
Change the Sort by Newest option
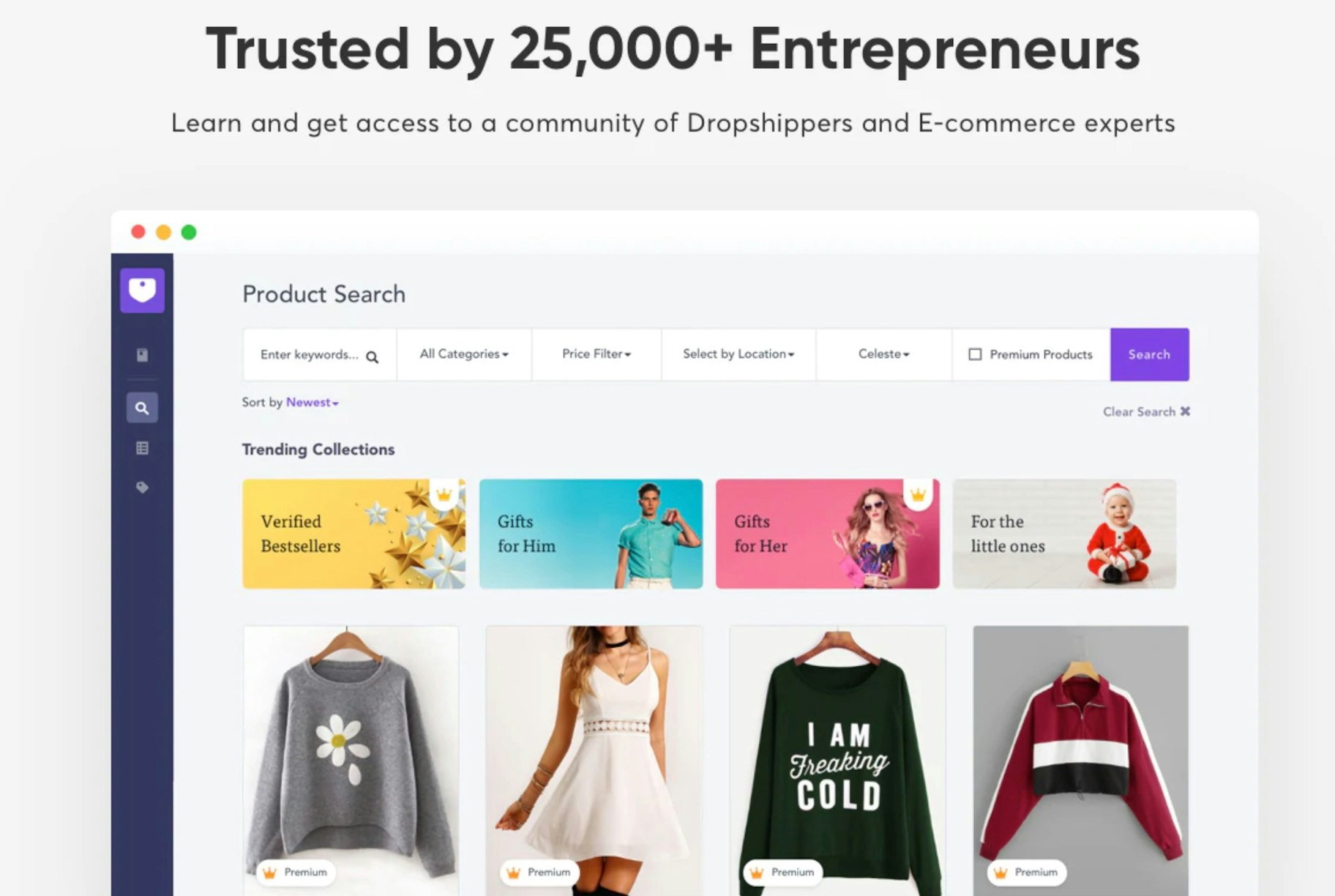pos(313,403)
